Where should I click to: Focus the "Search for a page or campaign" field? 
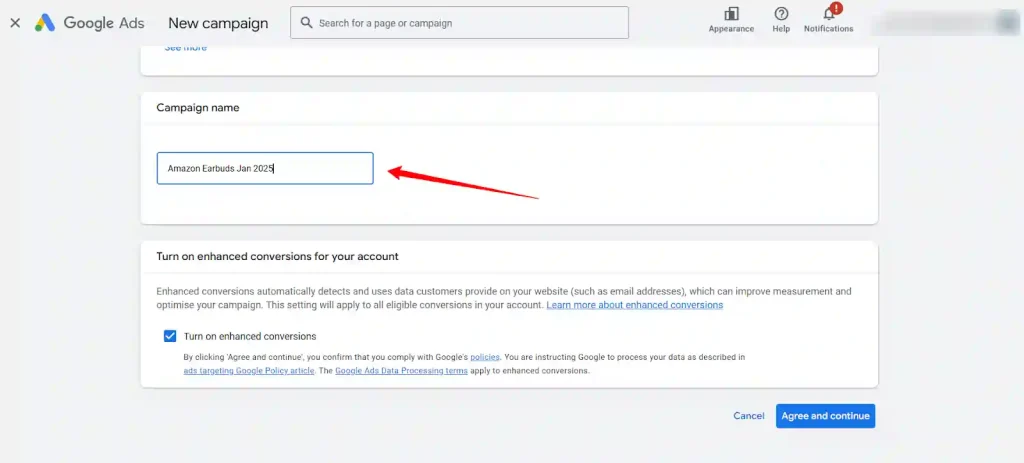pos(459,23)
